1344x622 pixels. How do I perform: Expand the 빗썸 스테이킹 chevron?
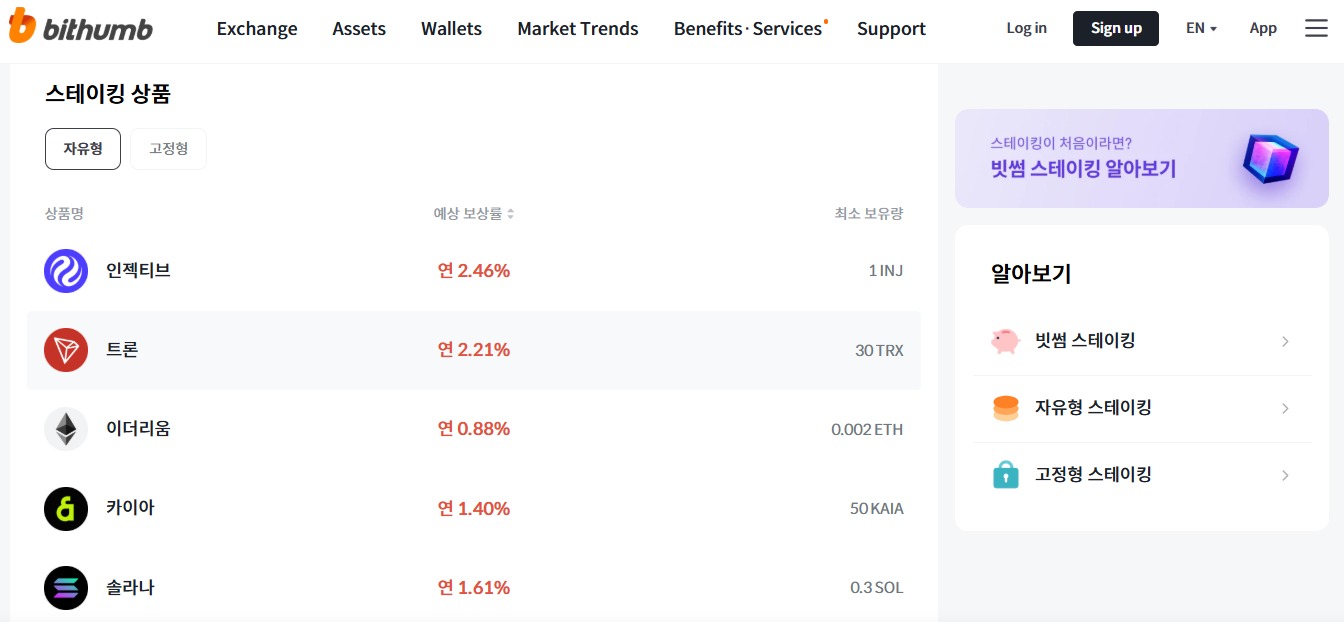point(1285,342)
